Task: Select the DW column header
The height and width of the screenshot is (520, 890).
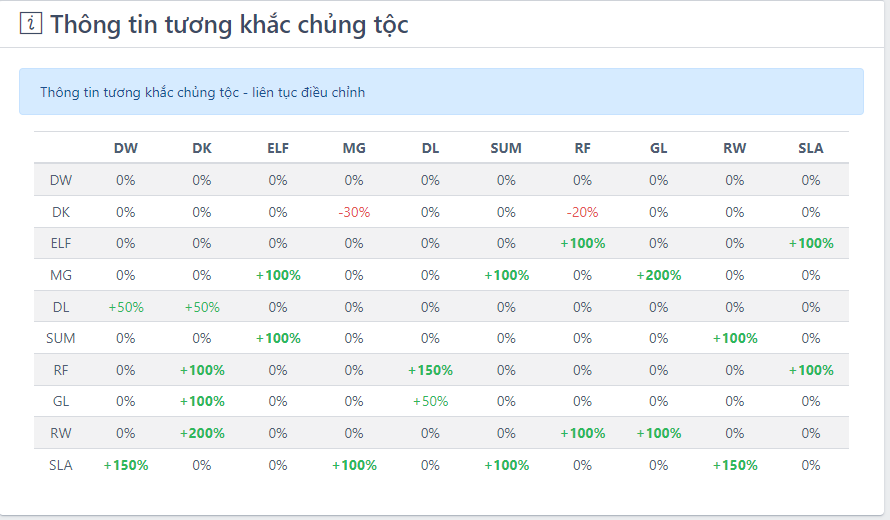Action: click(x=126, y=148)
